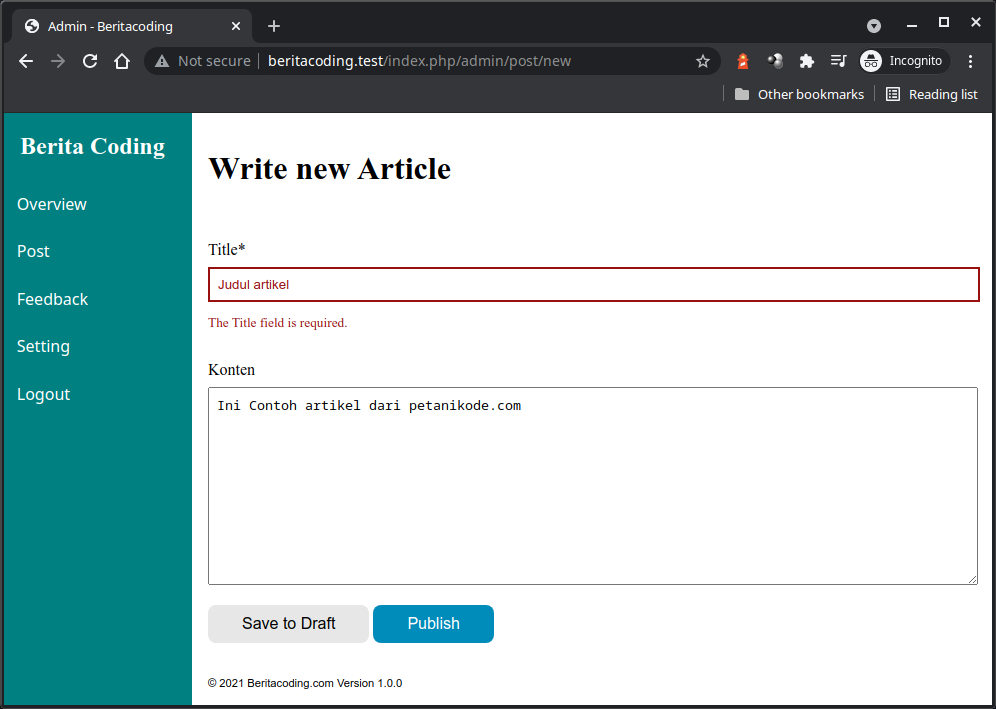Open the Extensions puzzle icon
This screenshot has height=709, width=996.
point(807,61)
